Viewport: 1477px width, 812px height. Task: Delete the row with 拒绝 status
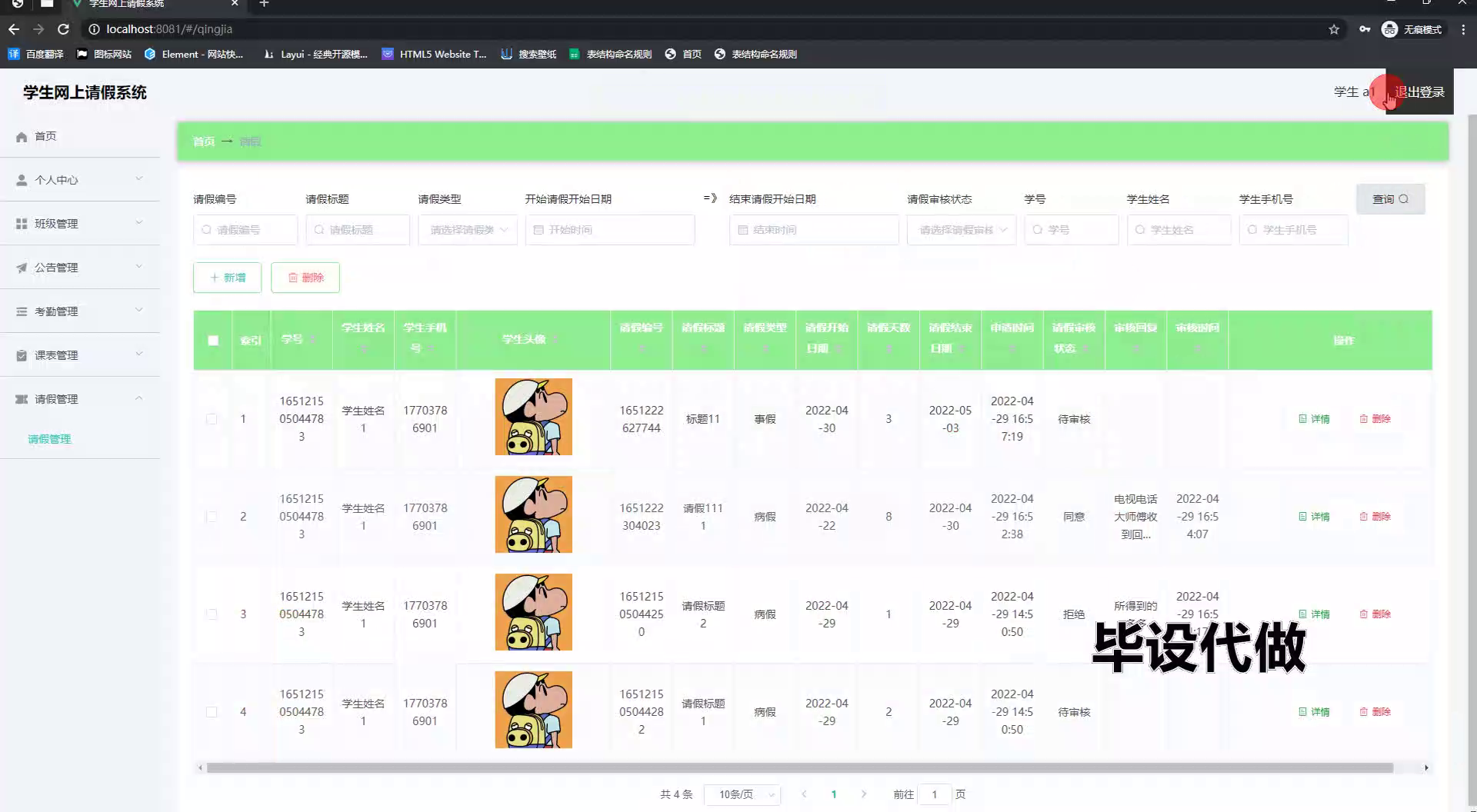coord(1375,614)
